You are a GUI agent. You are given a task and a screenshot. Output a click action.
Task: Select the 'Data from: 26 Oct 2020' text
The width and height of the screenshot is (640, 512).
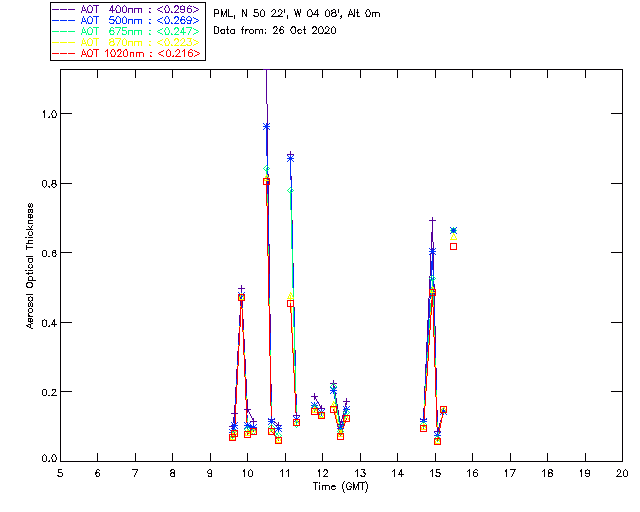click(x=275, y=30)
